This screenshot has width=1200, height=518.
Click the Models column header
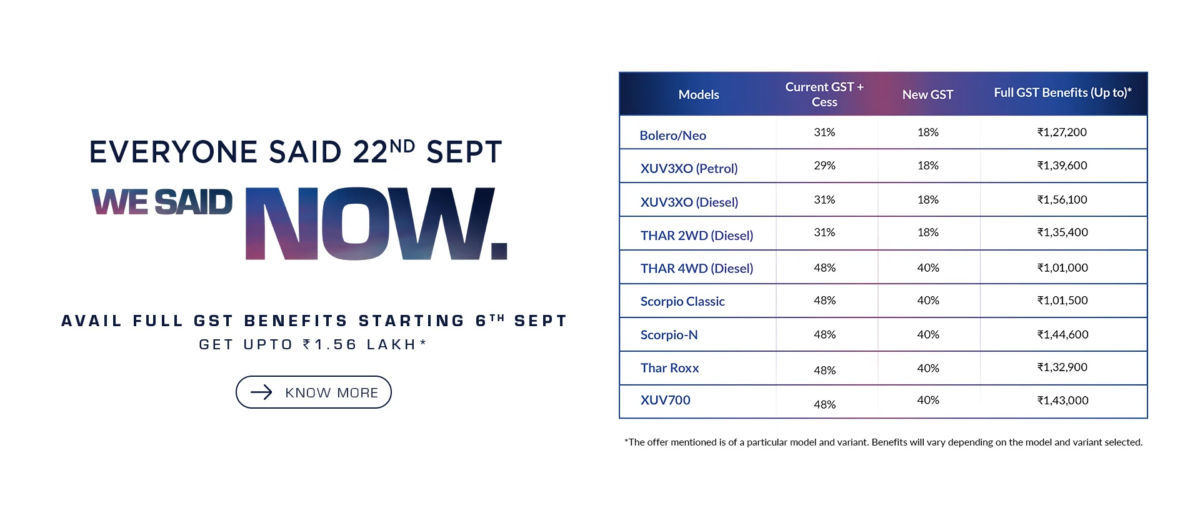[698, 95]
